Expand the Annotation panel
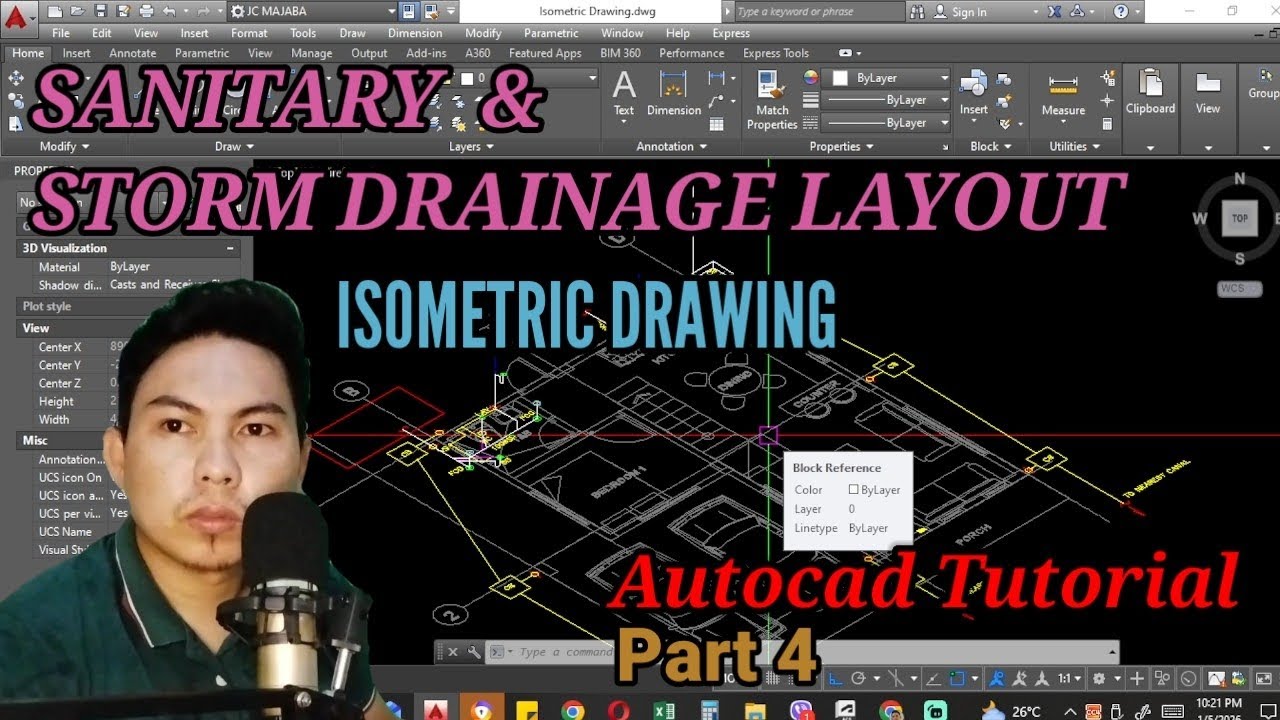Screen dimensions: 1280x720 tap(671, 146)
